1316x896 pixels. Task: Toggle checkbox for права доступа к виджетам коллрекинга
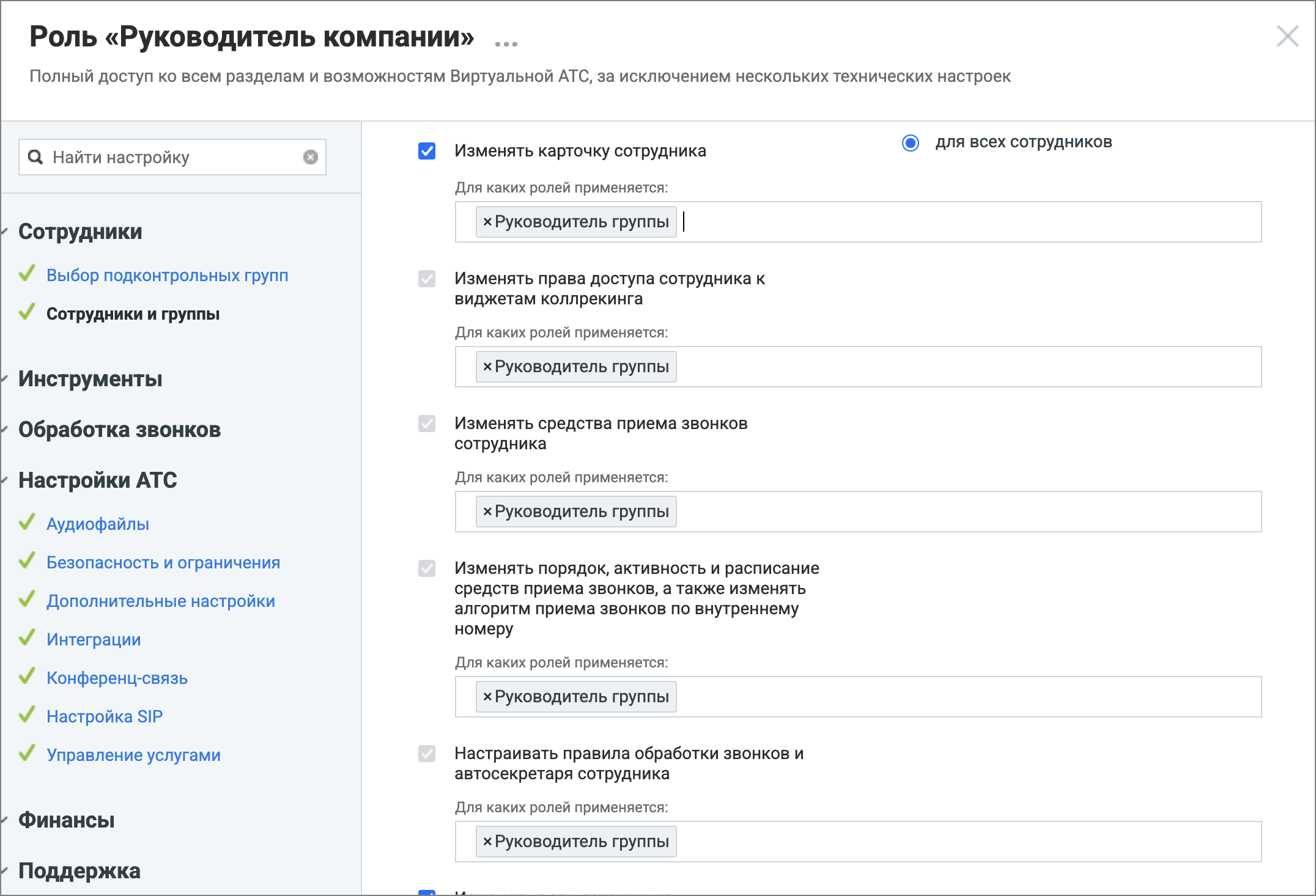point(427,279)
